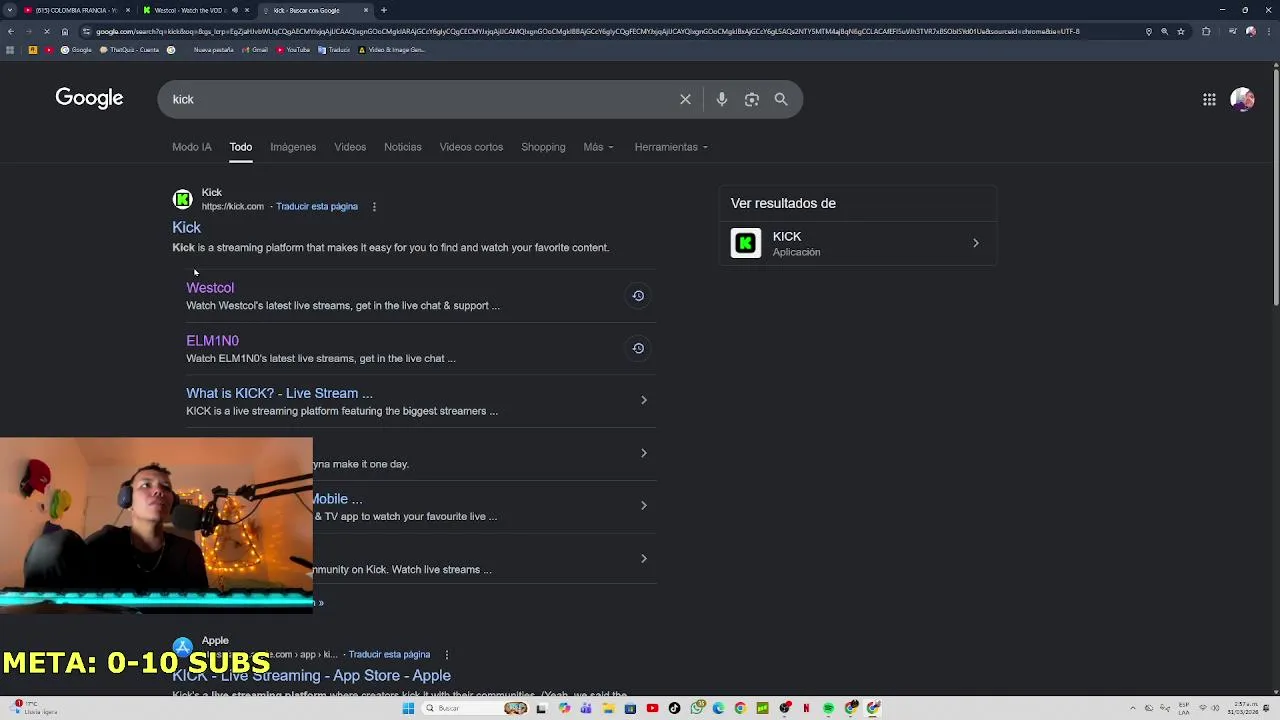
Task: Open the tab search dropdown at top left
Action: point(9,10)
